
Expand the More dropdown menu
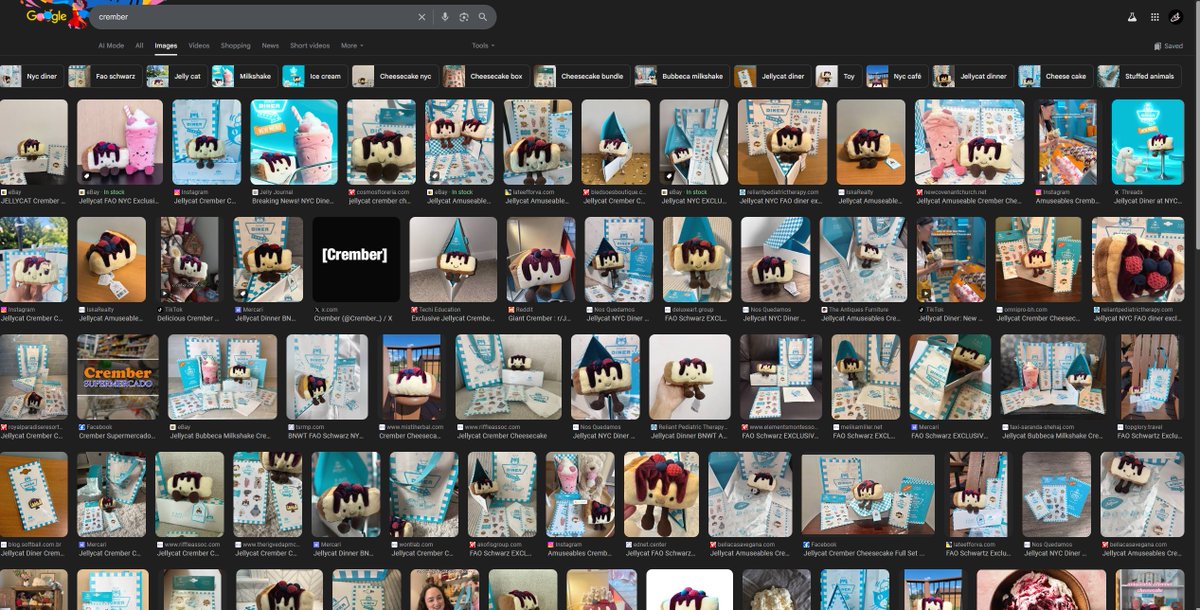352,46
